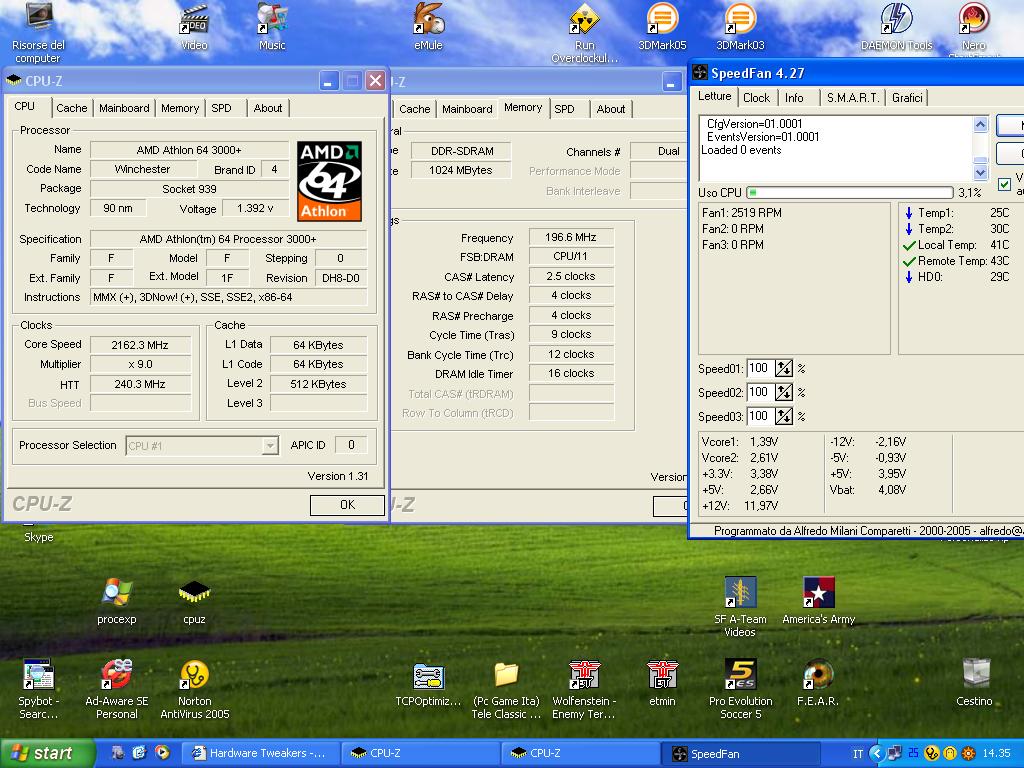Adjust the Speed03 spinner in SpeedFan

pos(784,416)
